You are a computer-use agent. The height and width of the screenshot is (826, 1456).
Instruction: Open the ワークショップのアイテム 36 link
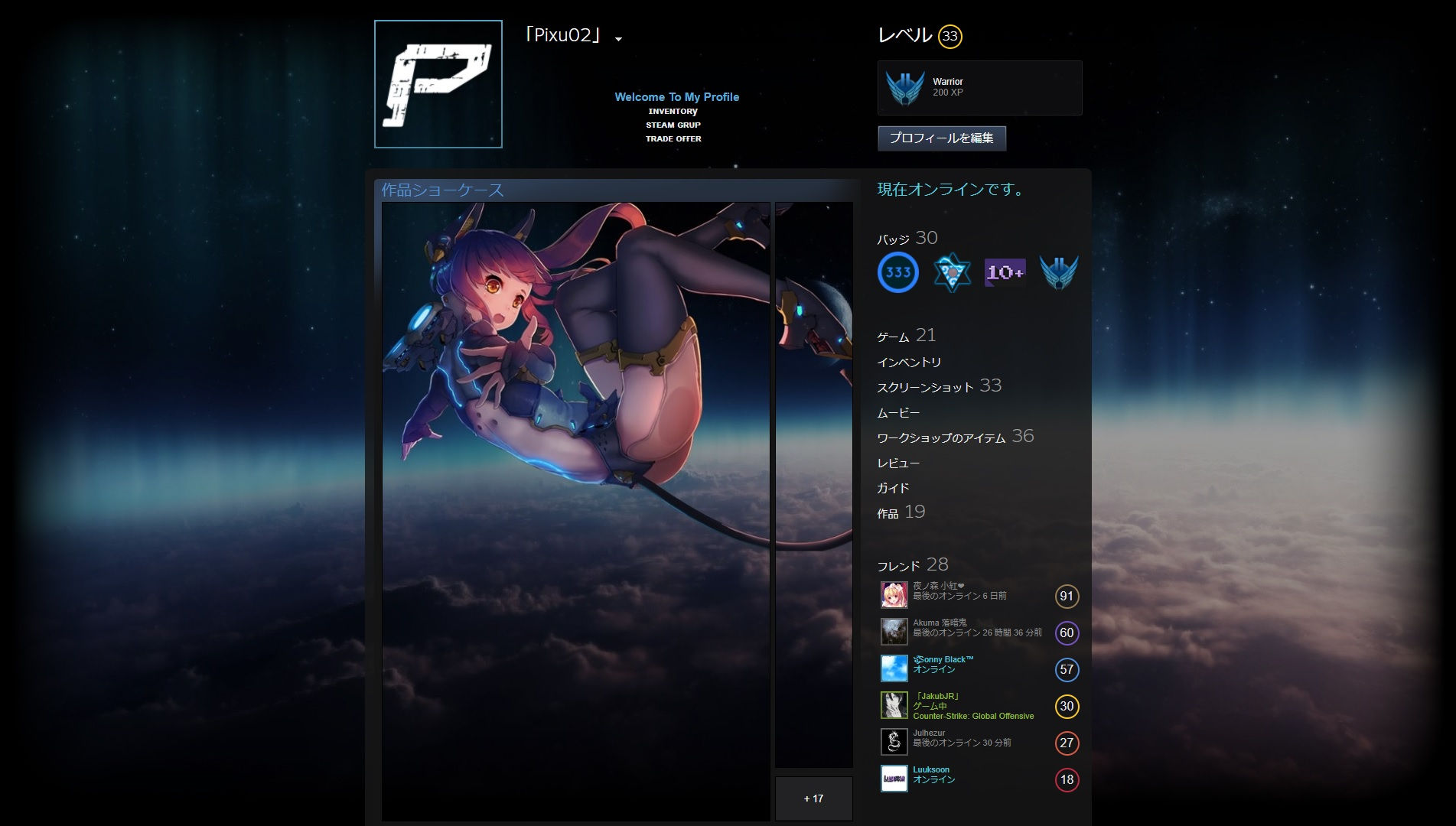click(x=956, y=437)
